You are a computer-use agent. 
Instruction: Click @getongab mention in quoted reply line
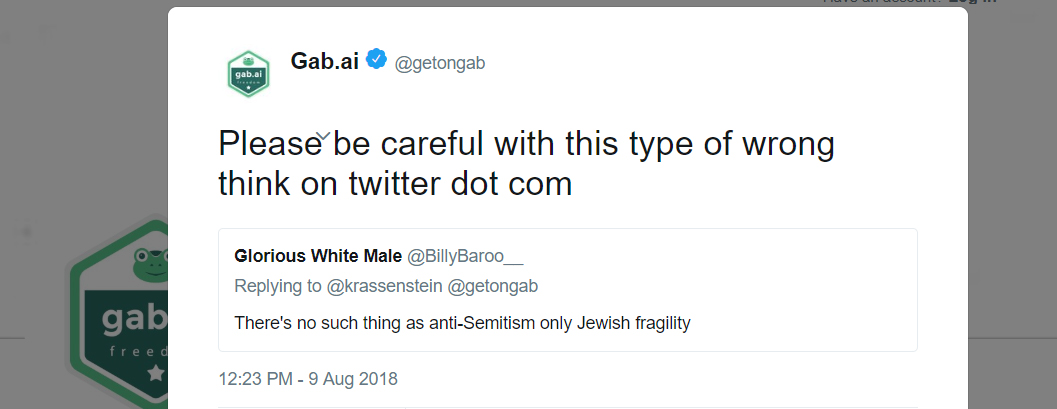(x=493, y=286)
